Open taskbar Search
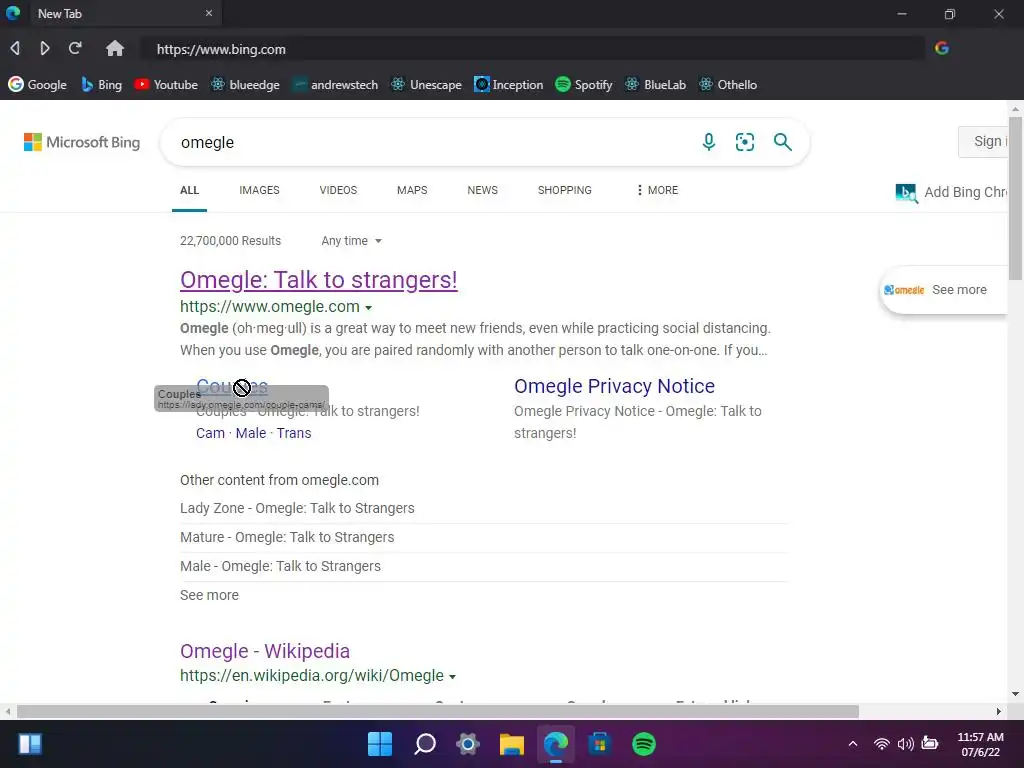Image resolution: width=1024 pixels, height=768 pixels. click(425, 744)
